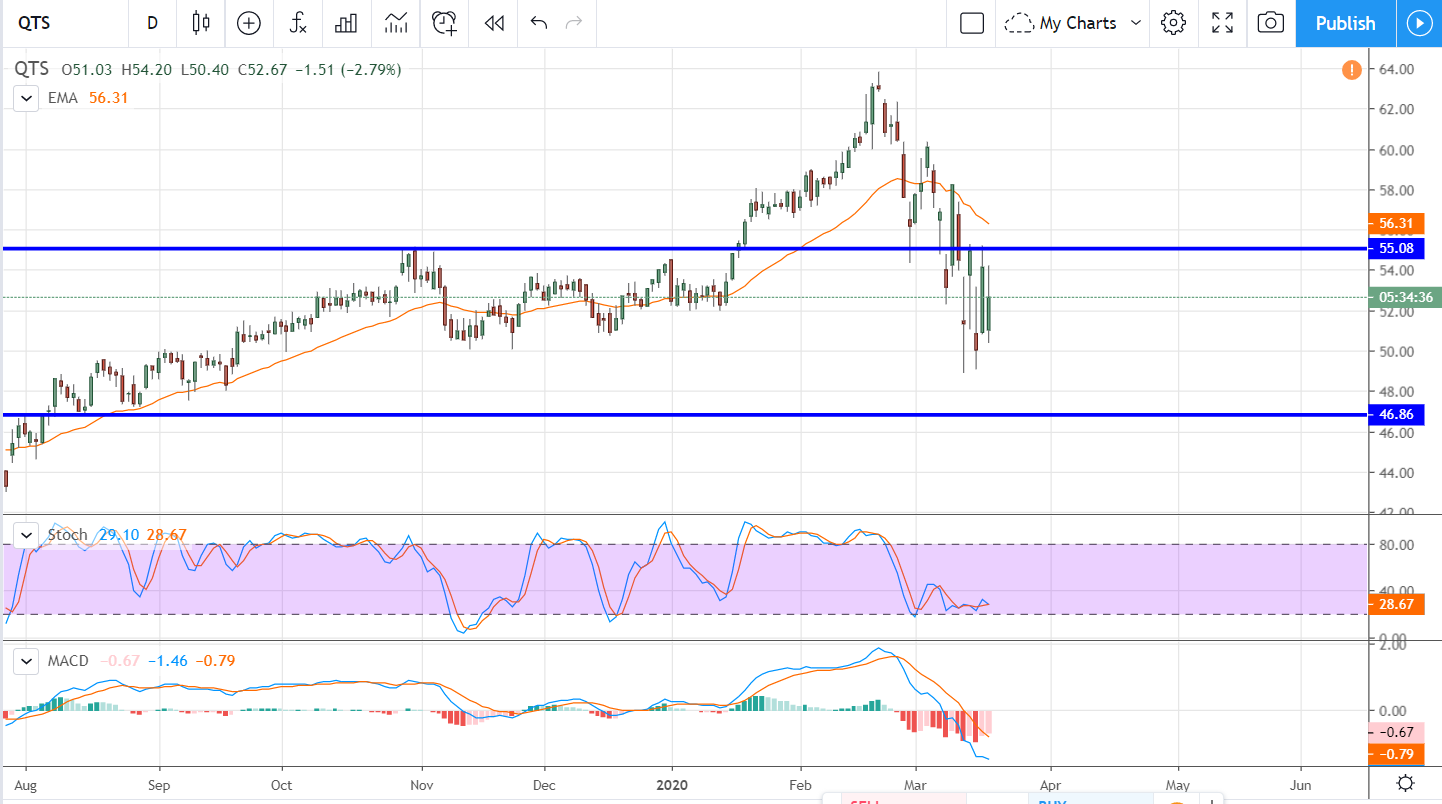
Task: Create an alert with the alarm clock icon
Action: pos(444,23)
